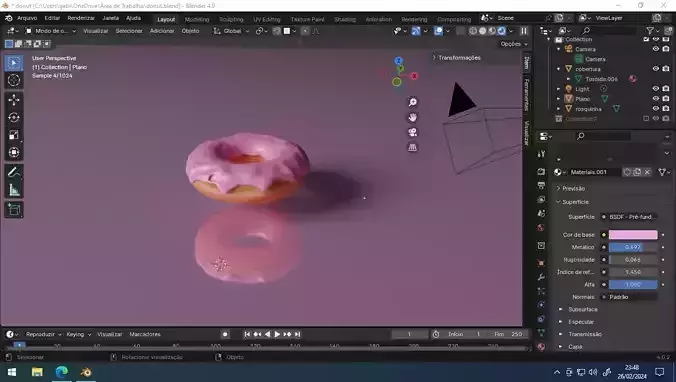Disable Plano in renders camera icon
The width and height of the screenshot is (676, 382).
tap(666, 99)
